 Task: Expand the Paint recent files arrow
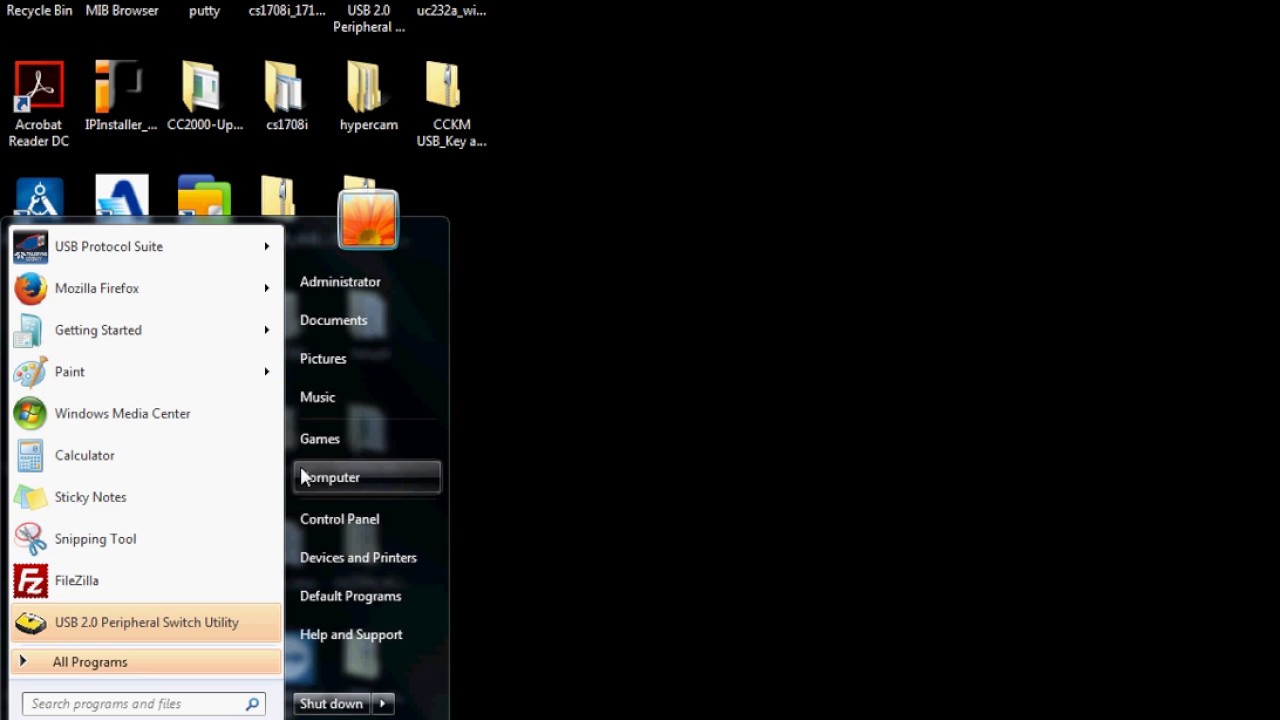pyautogui.click(x=266, y=372)
